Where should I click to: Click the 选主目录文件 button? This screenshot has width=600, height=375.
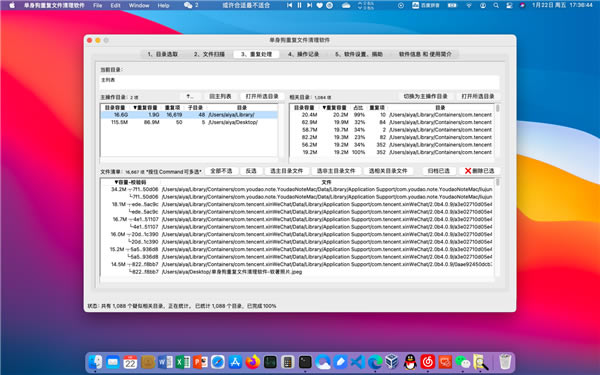click(287, 171)
